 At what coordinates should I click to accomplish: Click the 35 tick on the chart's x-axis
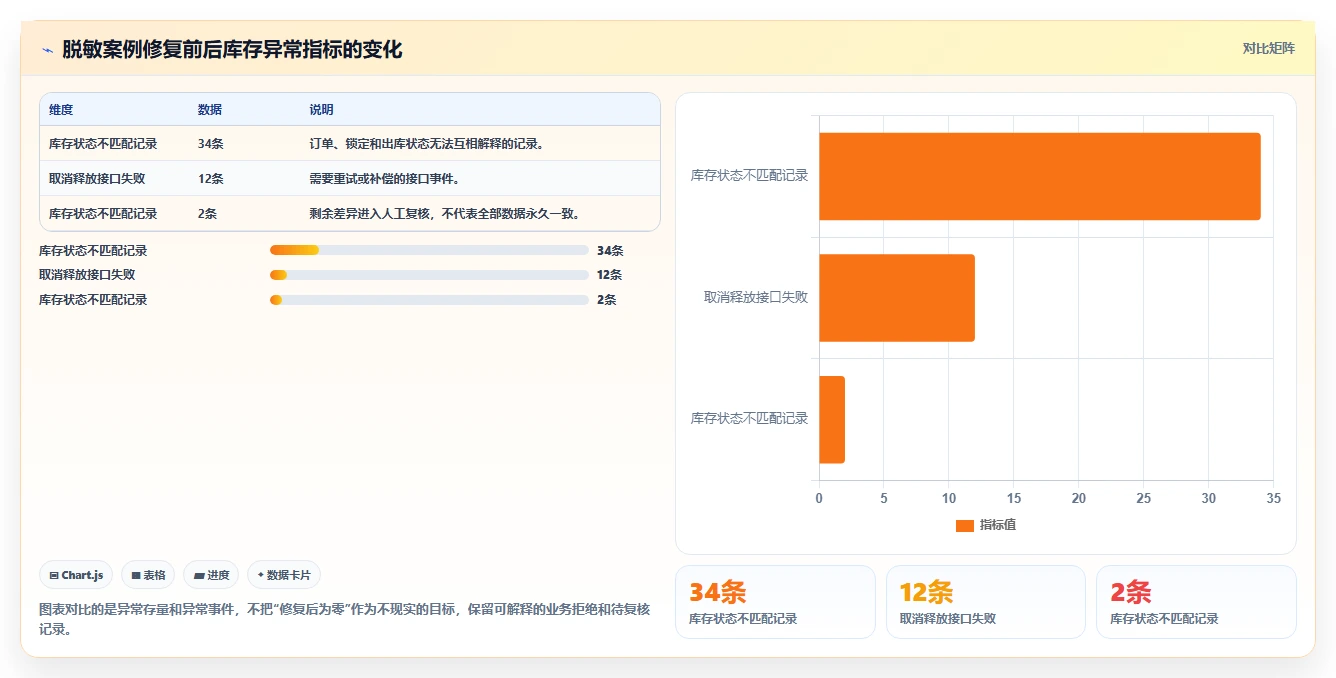coord(1273,498)
